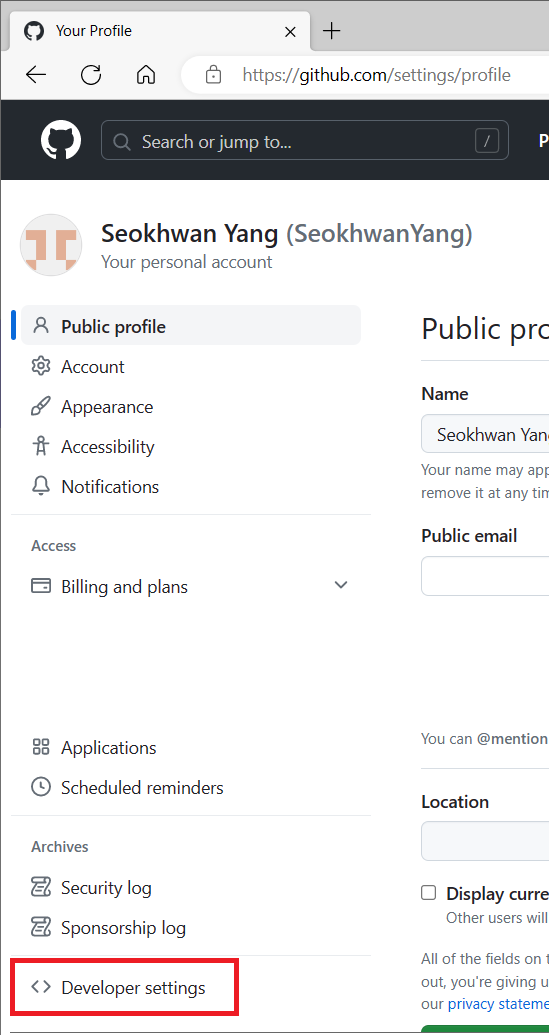
Task: Click the Name text input field
Action: tap(485, 434)
